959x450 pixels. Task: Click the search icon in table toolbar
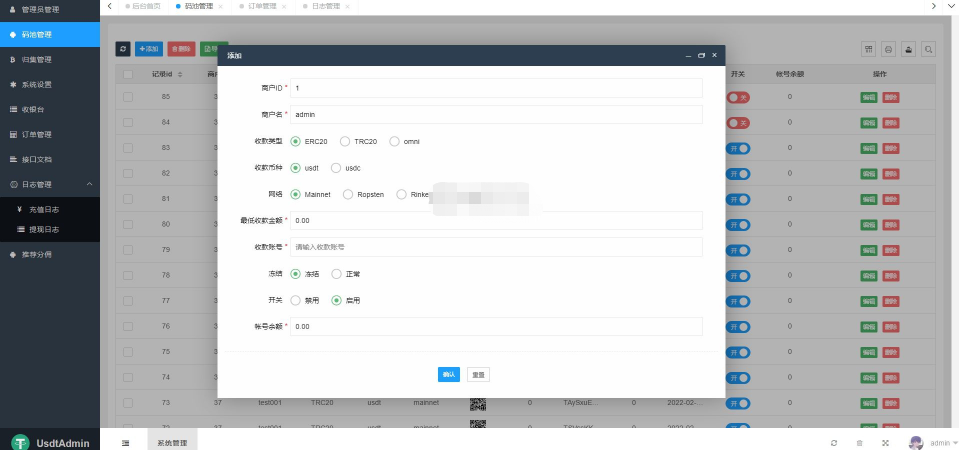click(x=928, y=49)
